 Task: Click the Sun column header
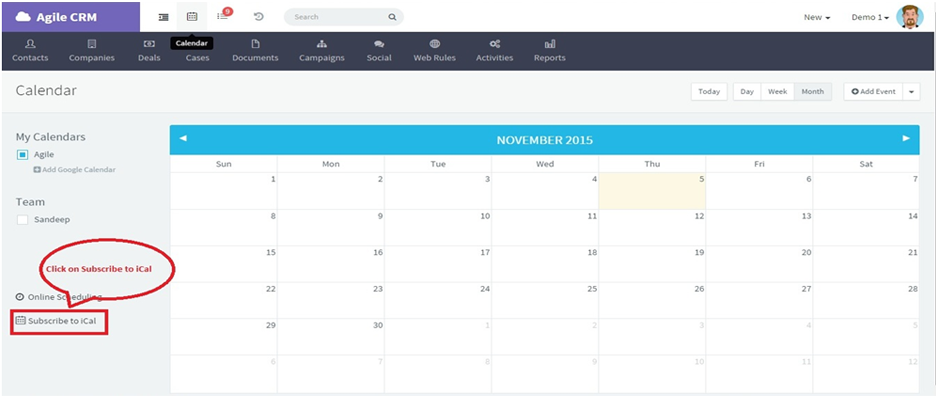coord(223,164)
